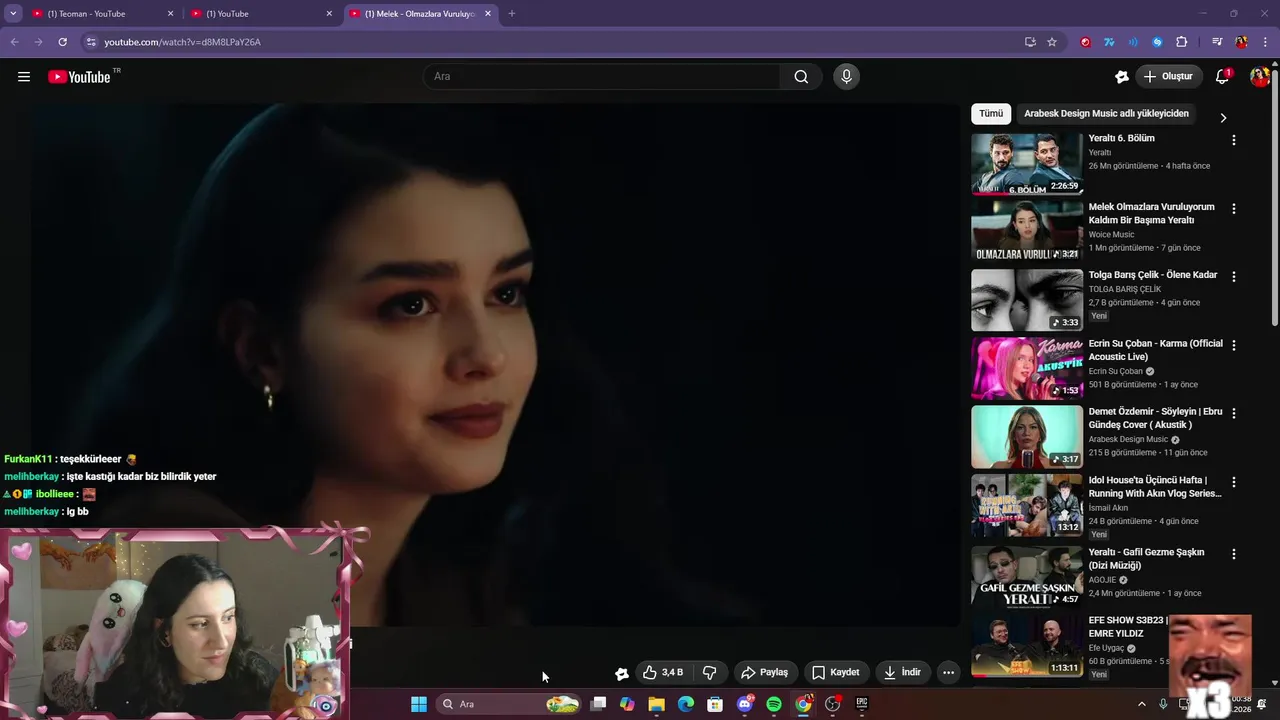Go back to the previous page

tap(14, 42)
